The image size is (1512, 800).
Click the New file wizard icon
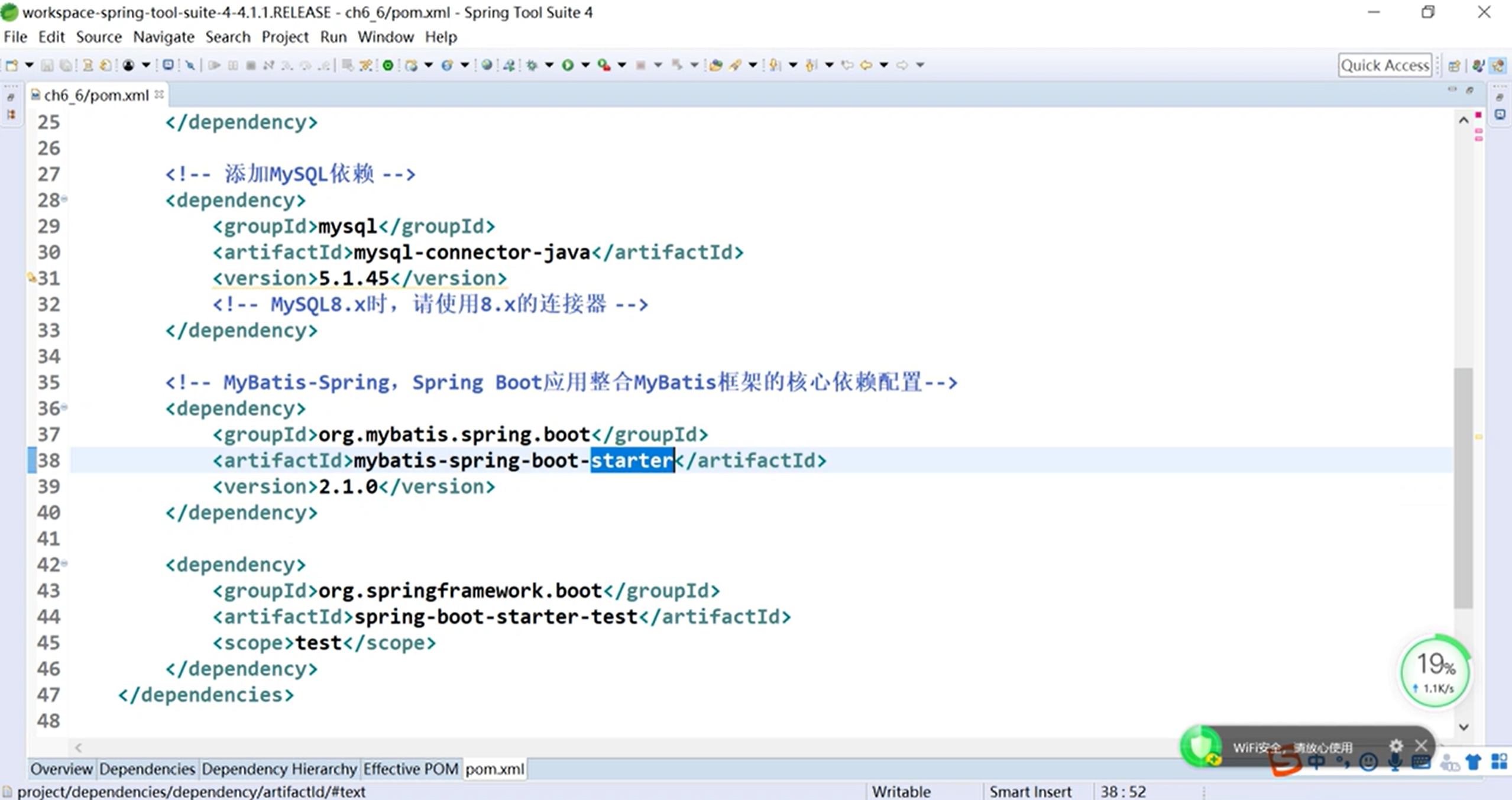(x=12, y=65)
